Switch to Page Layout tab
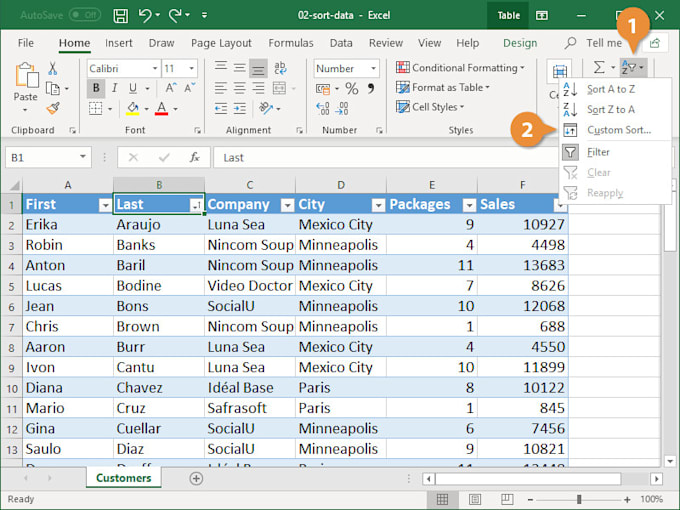This screenshot has height=510, width=680. click(221, 43)
